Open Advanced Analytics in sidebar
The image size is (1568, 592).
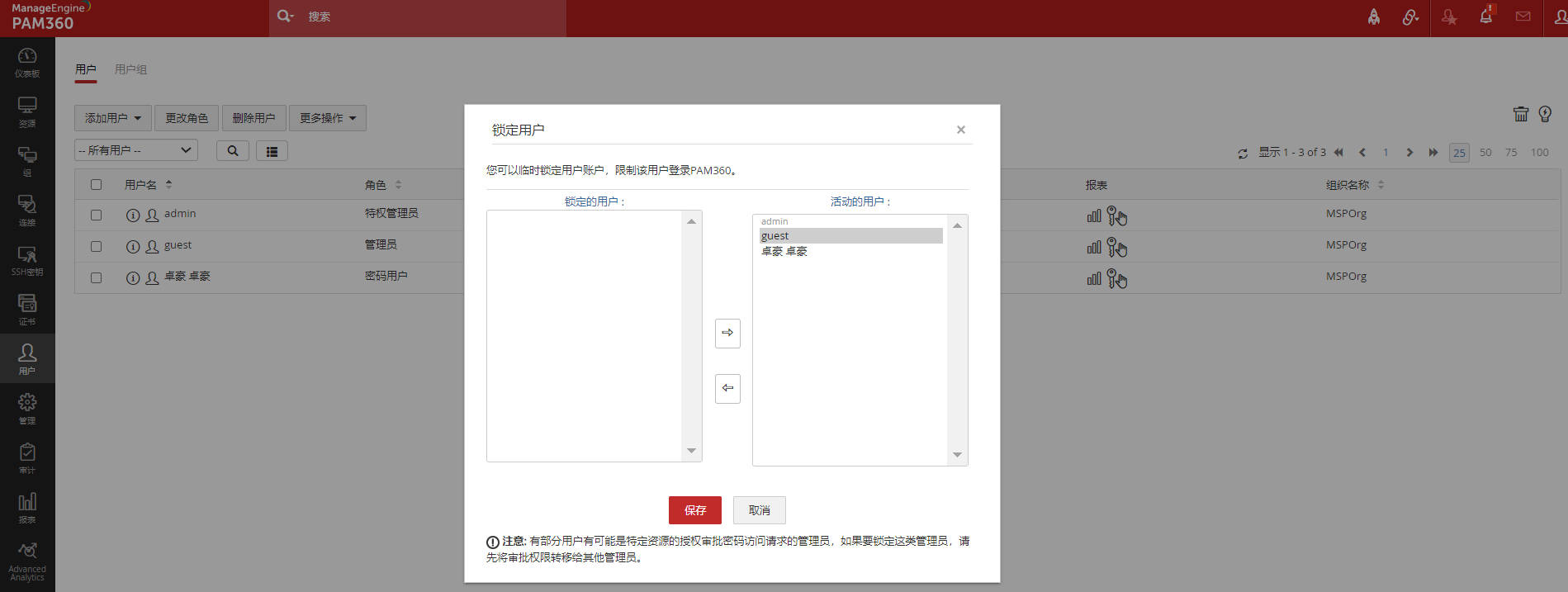coord(27,560)
